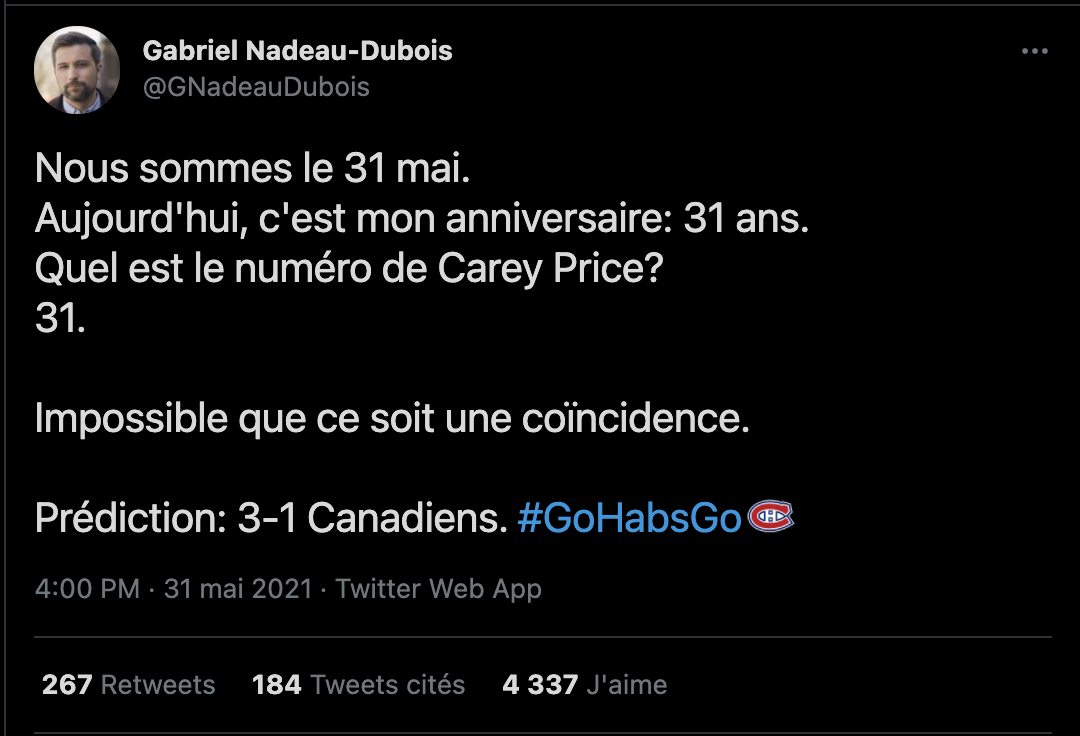Click the 4:00 PM timestamp
Image resolution: width=1080 pixels, height=736 pixels.
(x=87, y=589)
